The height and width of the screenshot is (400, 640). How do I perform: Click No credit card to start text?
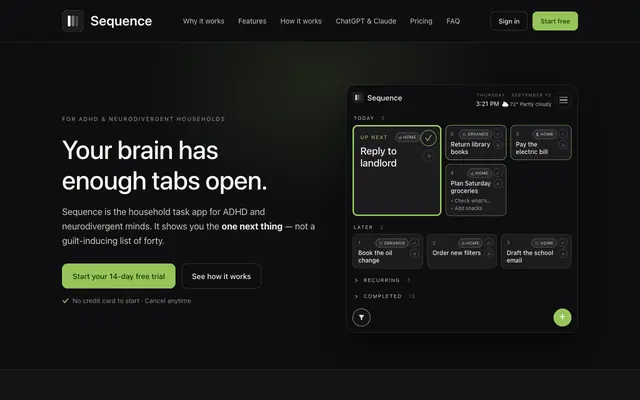coord(106,301)
